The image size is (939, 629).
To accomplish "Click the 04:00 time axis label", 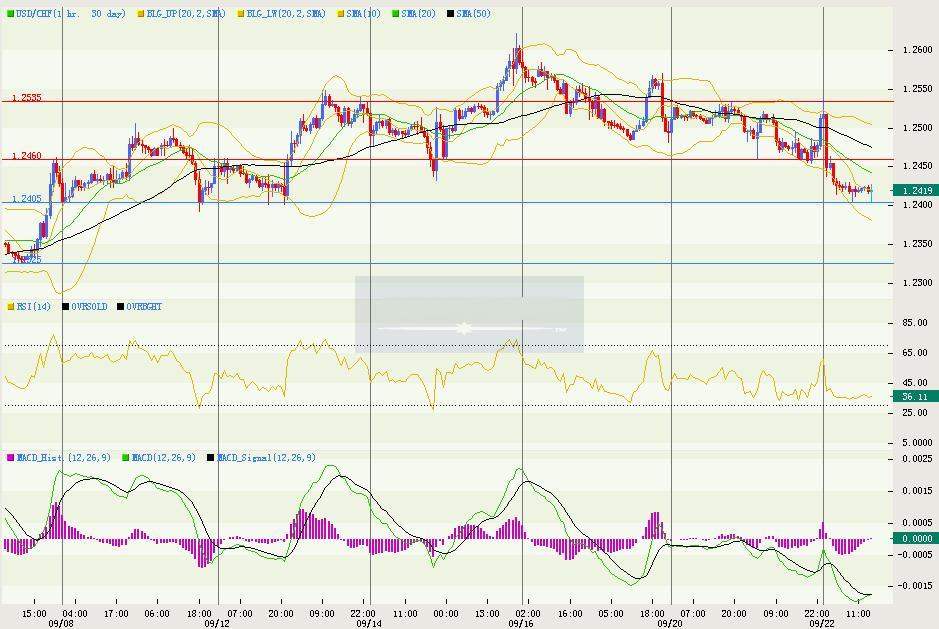I will [x=75, y=613].
